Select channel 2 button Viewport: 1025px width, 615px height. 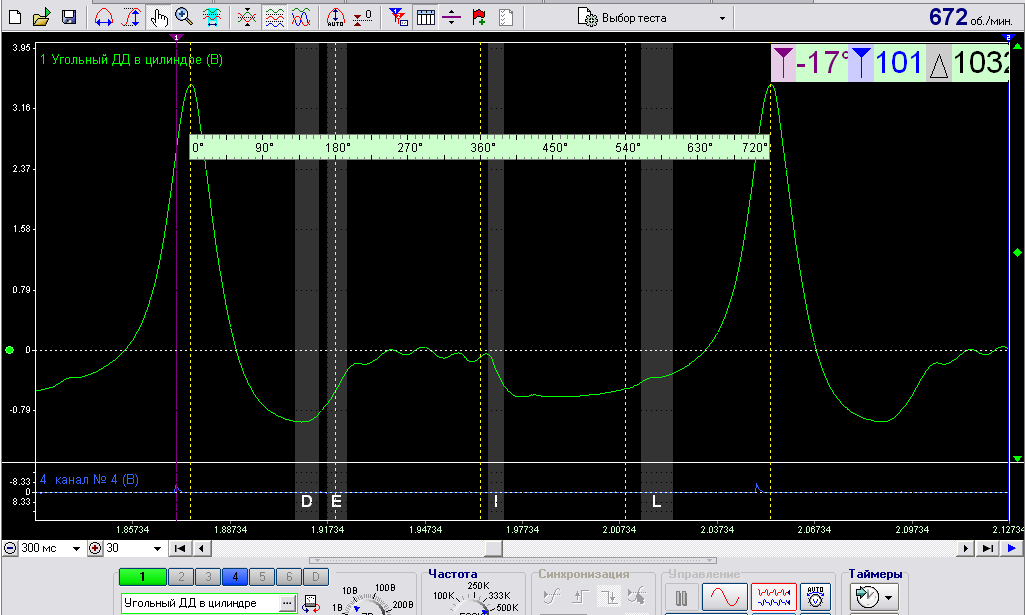181,577
